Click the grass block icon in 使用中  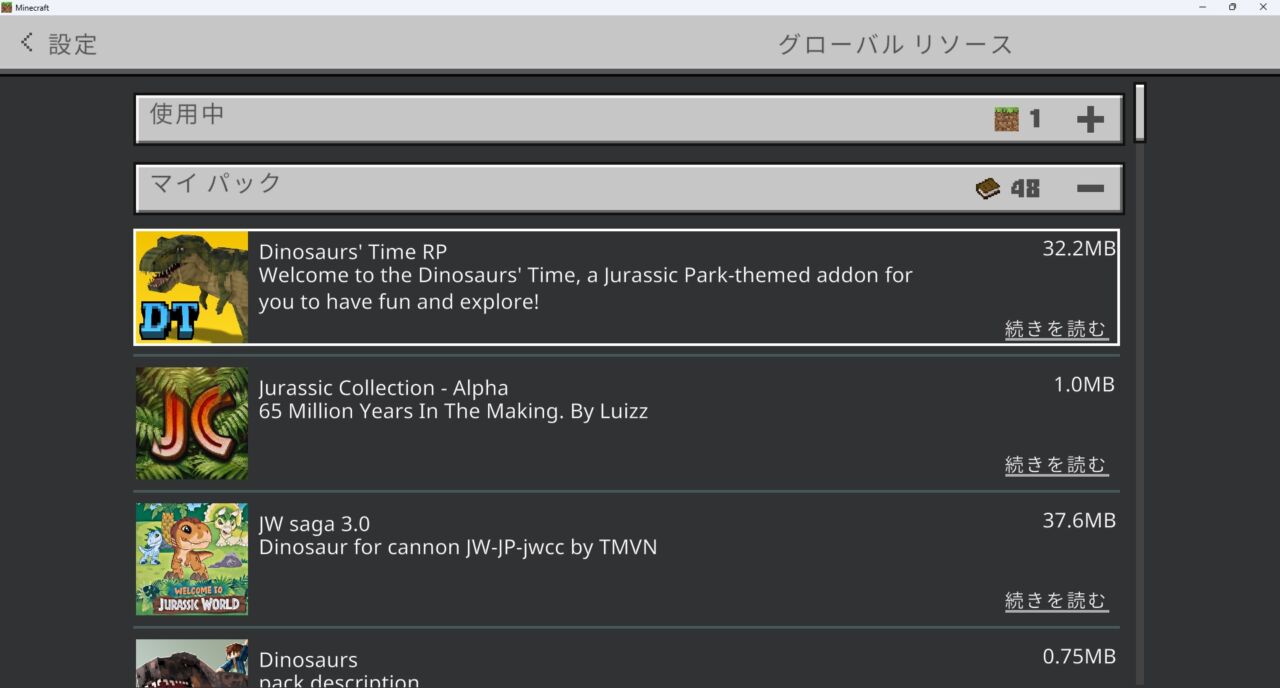pos(1006,119)
